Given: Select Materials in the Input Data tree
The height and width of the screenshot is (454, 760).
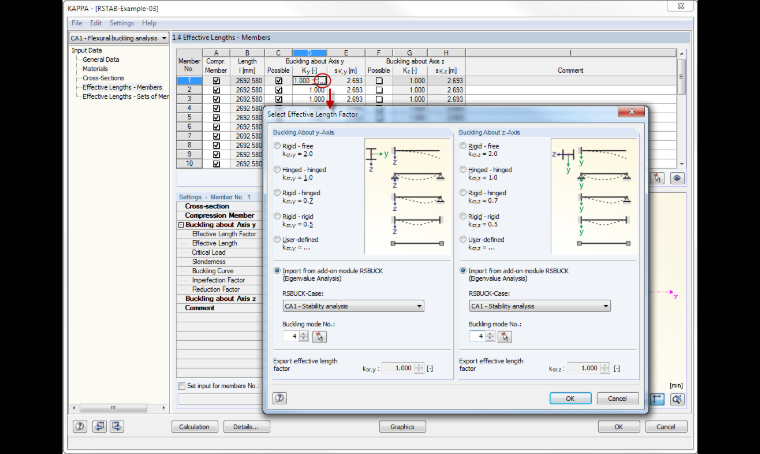Looking at the screenshot, I should 95,69.
